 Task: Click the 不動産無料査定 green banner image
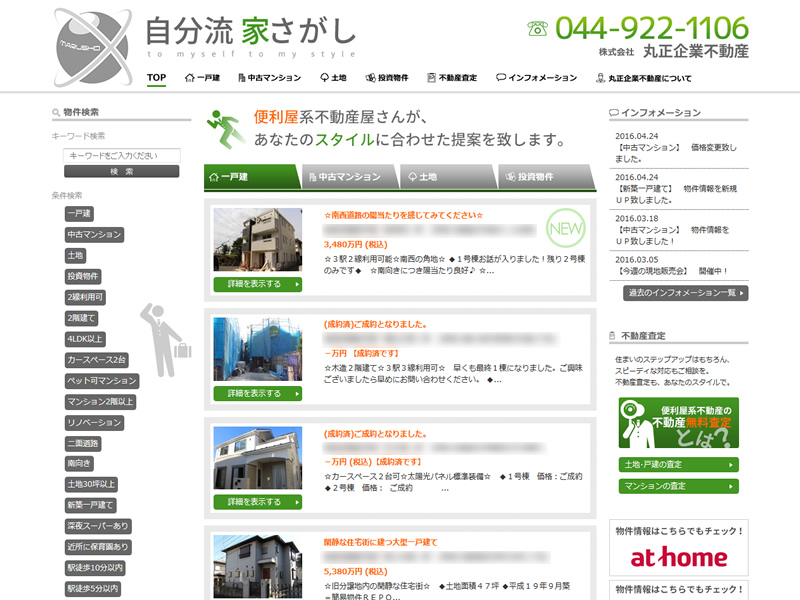tap(678, 424)
